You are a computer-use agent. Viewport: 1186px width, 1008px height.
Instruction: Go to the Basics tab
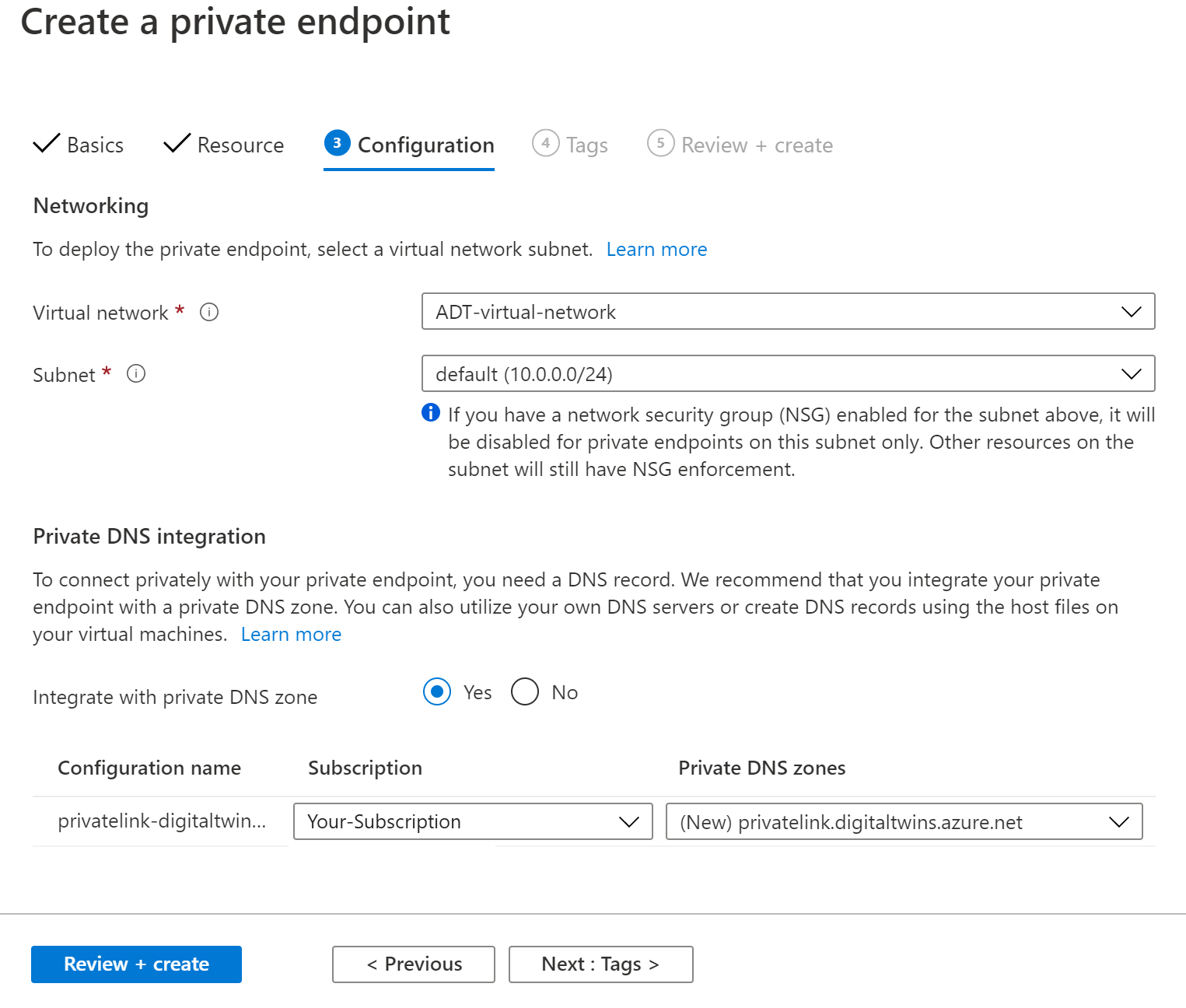point(79,145)
